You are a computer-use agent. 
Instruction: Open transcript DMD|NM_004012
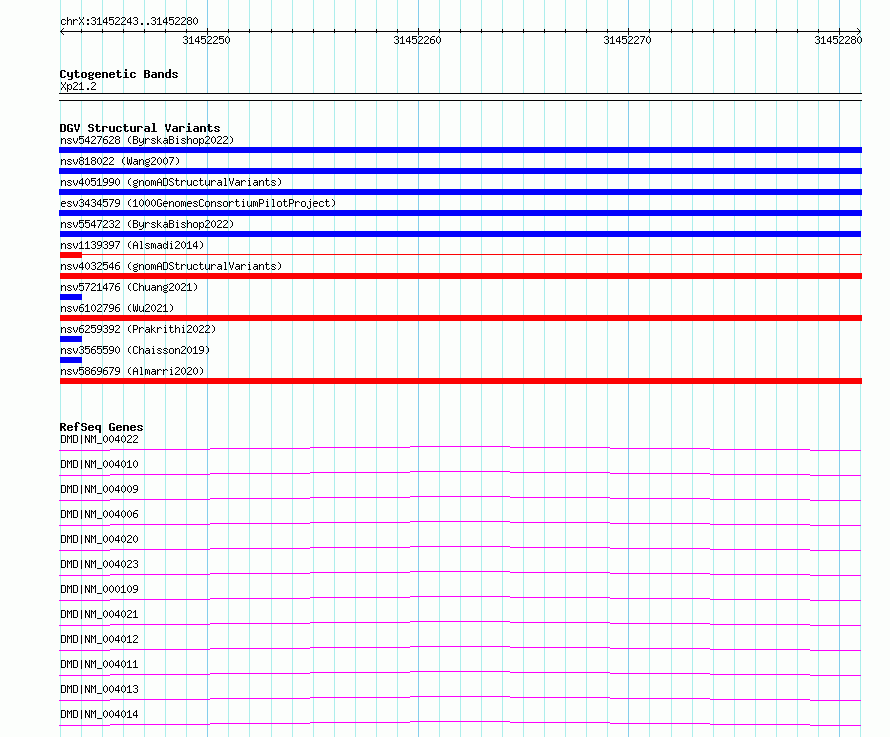coord(99,639)
